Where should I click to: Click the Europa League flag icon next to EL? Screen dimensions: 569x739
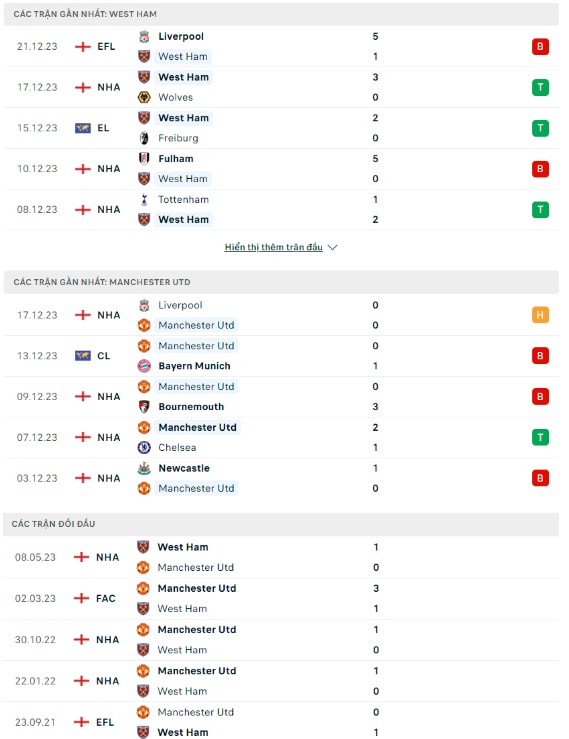[83, 128]
